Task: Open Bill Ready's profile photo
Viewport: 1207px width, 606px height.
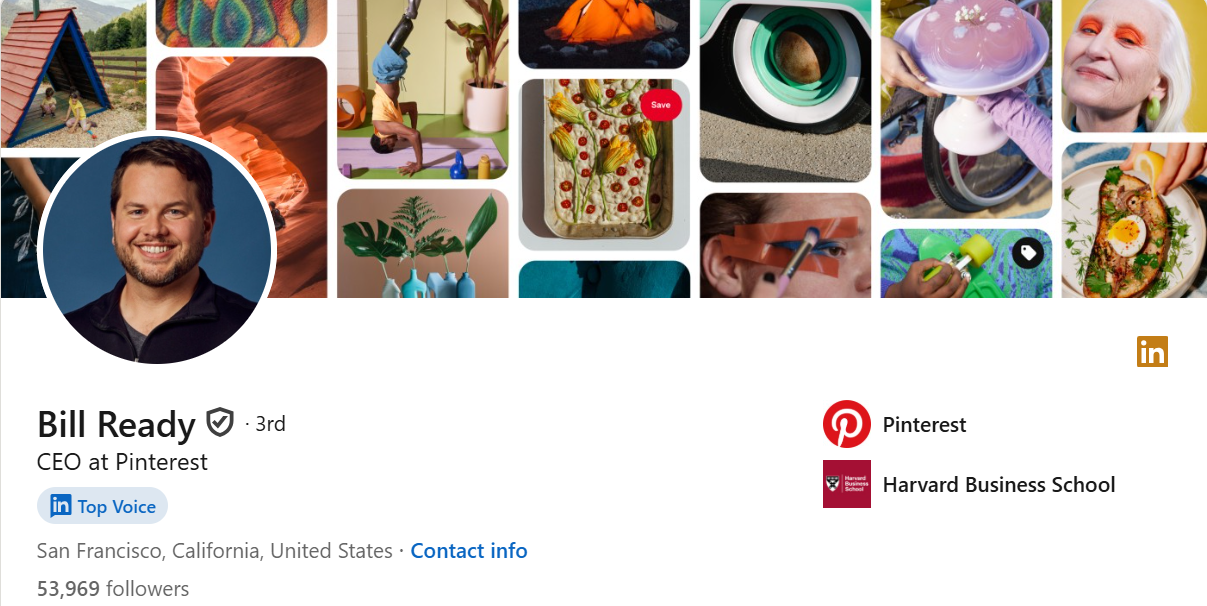Action: tap(156, 248)
